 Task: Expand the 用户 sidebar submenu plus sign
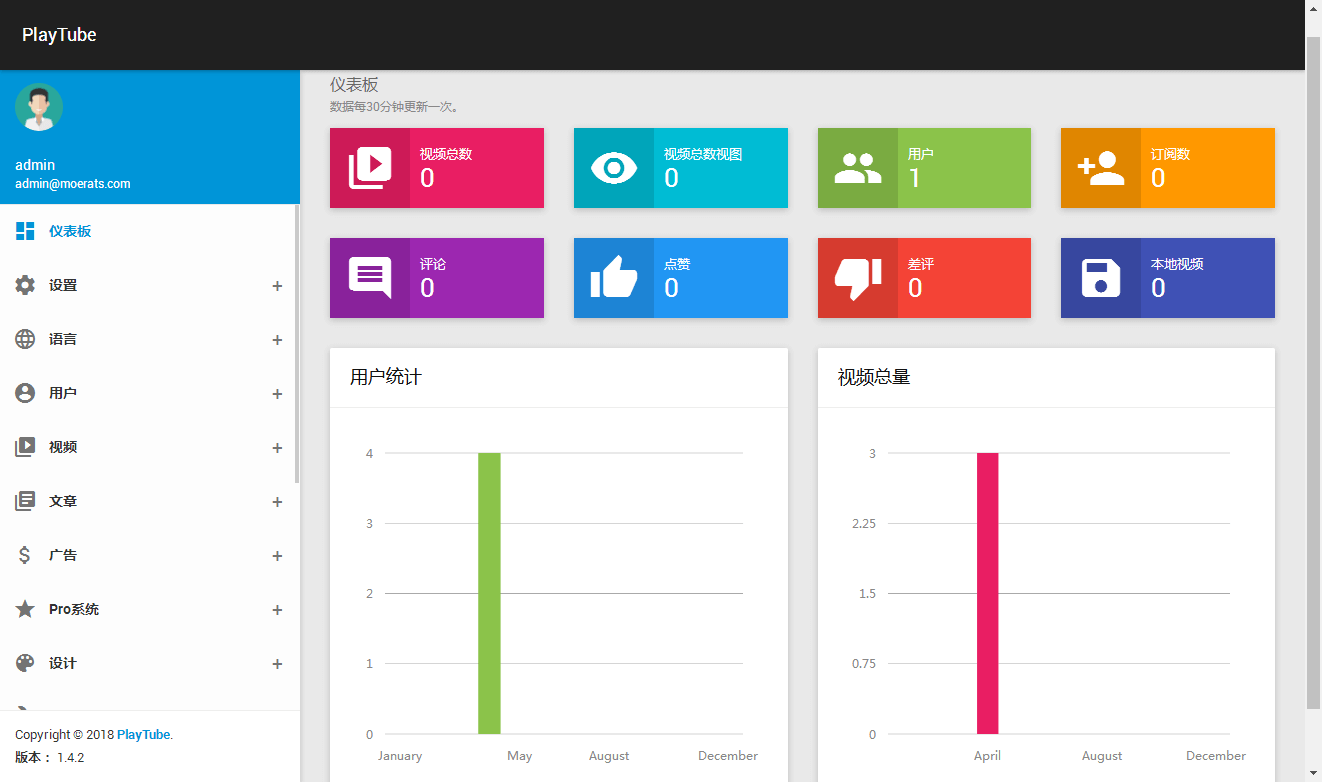point(277,394)
